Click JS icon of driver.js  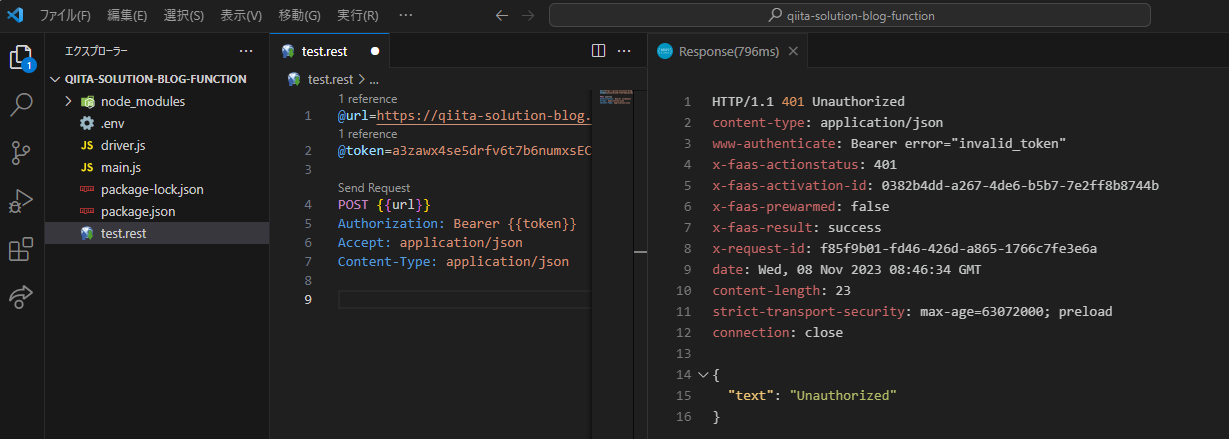tap(87, 145)
